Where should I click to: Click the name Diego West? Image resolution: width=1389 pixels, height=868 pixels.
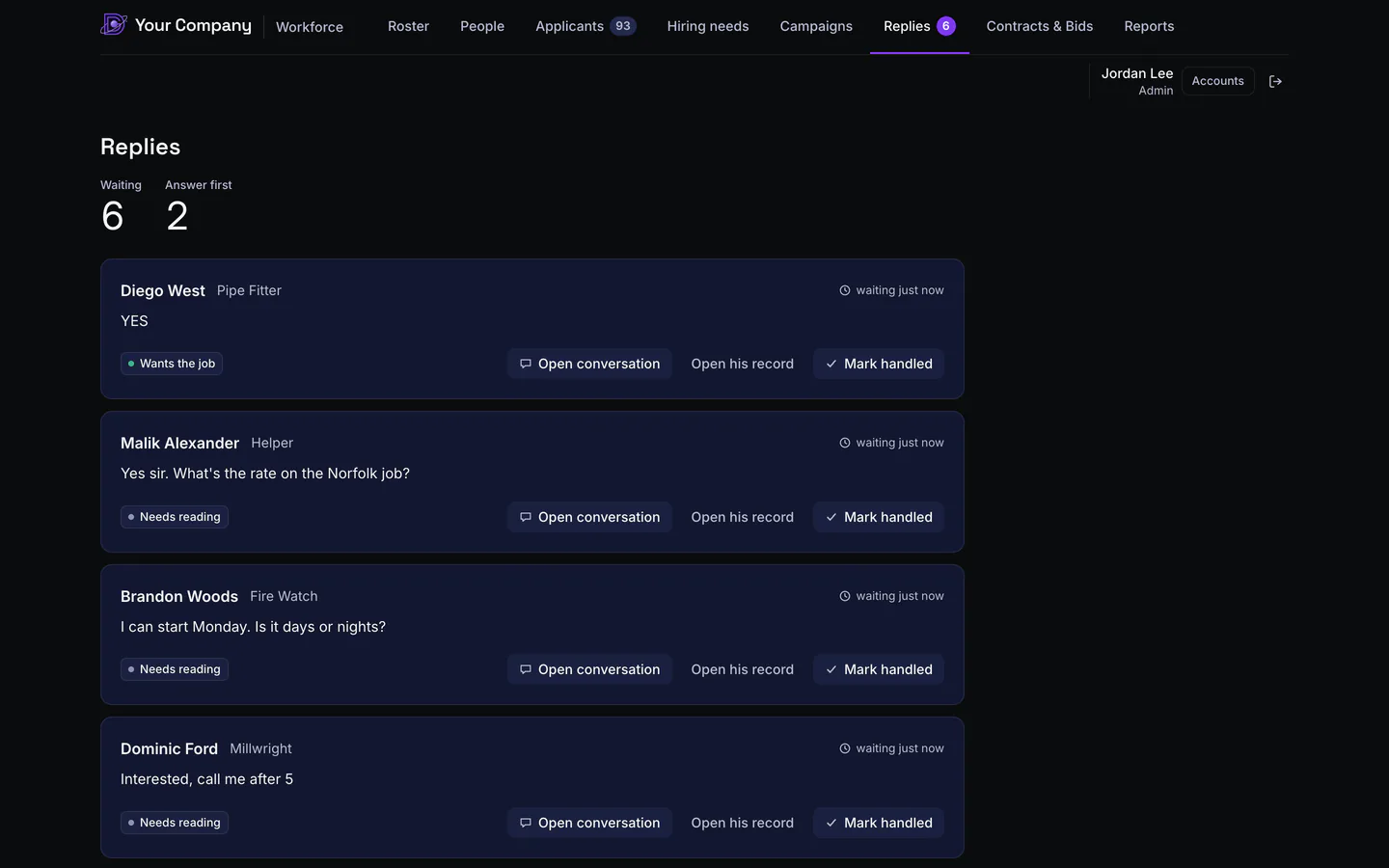coord(163,290)
